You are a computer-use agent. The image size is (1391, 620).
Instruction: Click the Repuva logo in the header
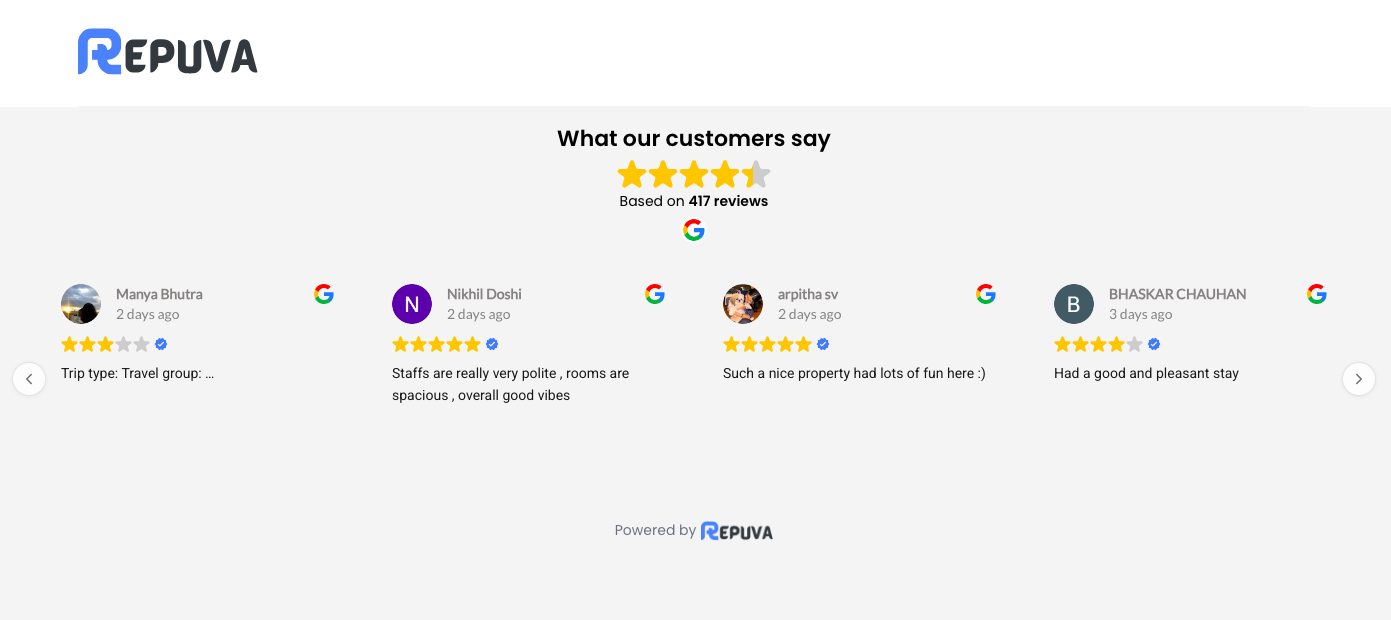pyautogui.click(x=168, y=52)
